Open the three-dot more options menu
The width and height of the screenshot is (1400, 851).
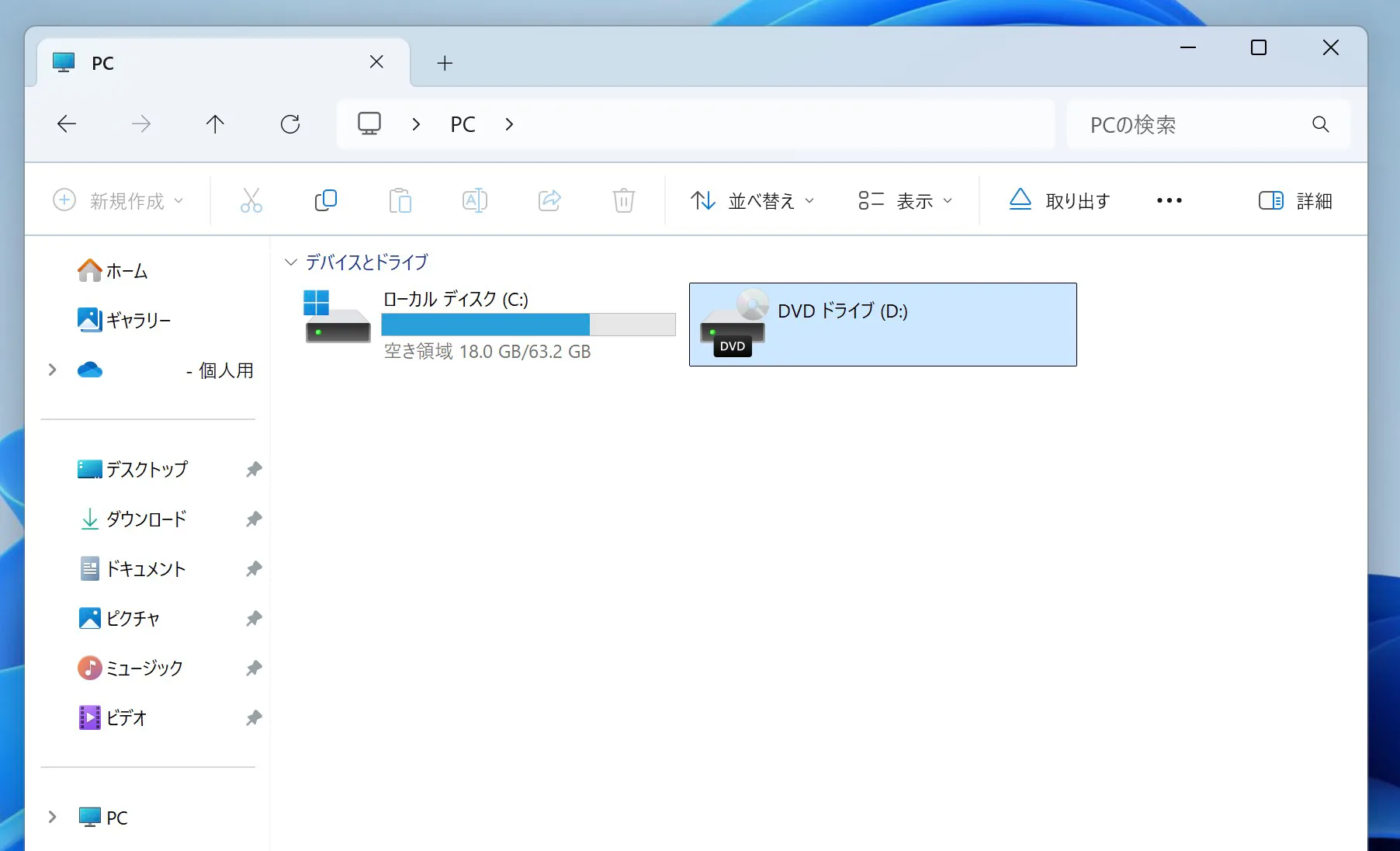(x=1169, y=201)
